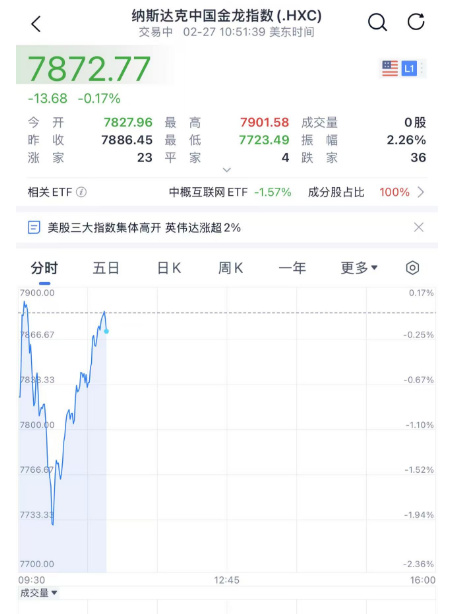Image resolution: width=460 pixels, height=614 pixels.
Task: Select the 周K chart tab
Action: 231,268
